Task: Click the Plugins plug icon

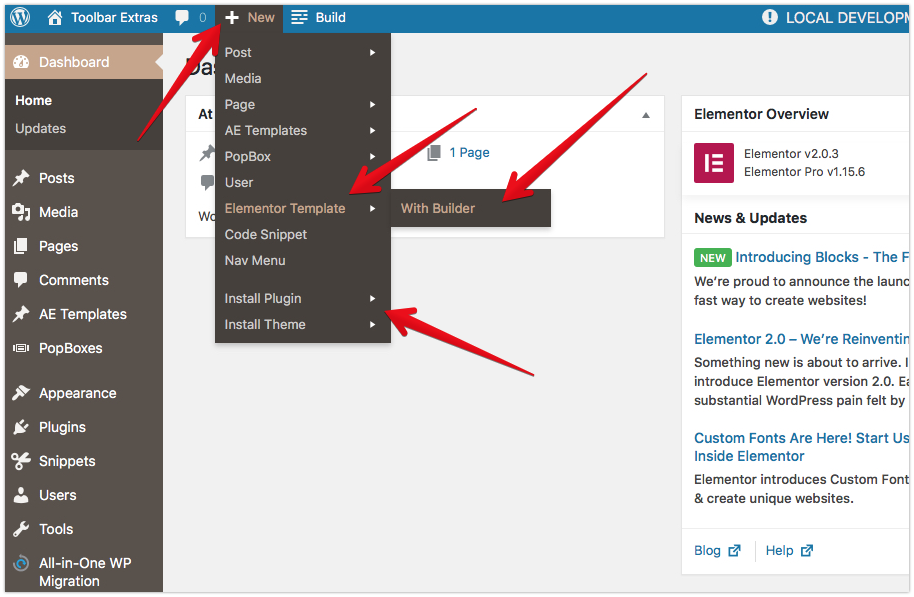Action: pyautogui.click(x=21, y=427)
